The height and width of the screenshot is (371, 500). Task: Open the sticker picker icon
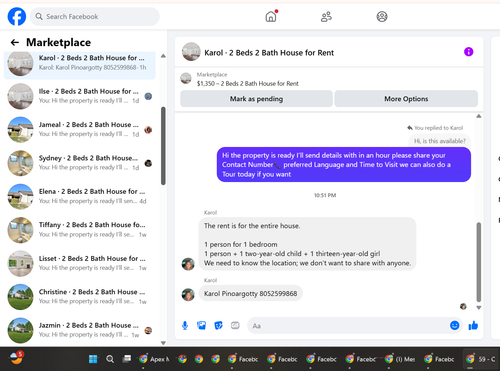[218, 325]
